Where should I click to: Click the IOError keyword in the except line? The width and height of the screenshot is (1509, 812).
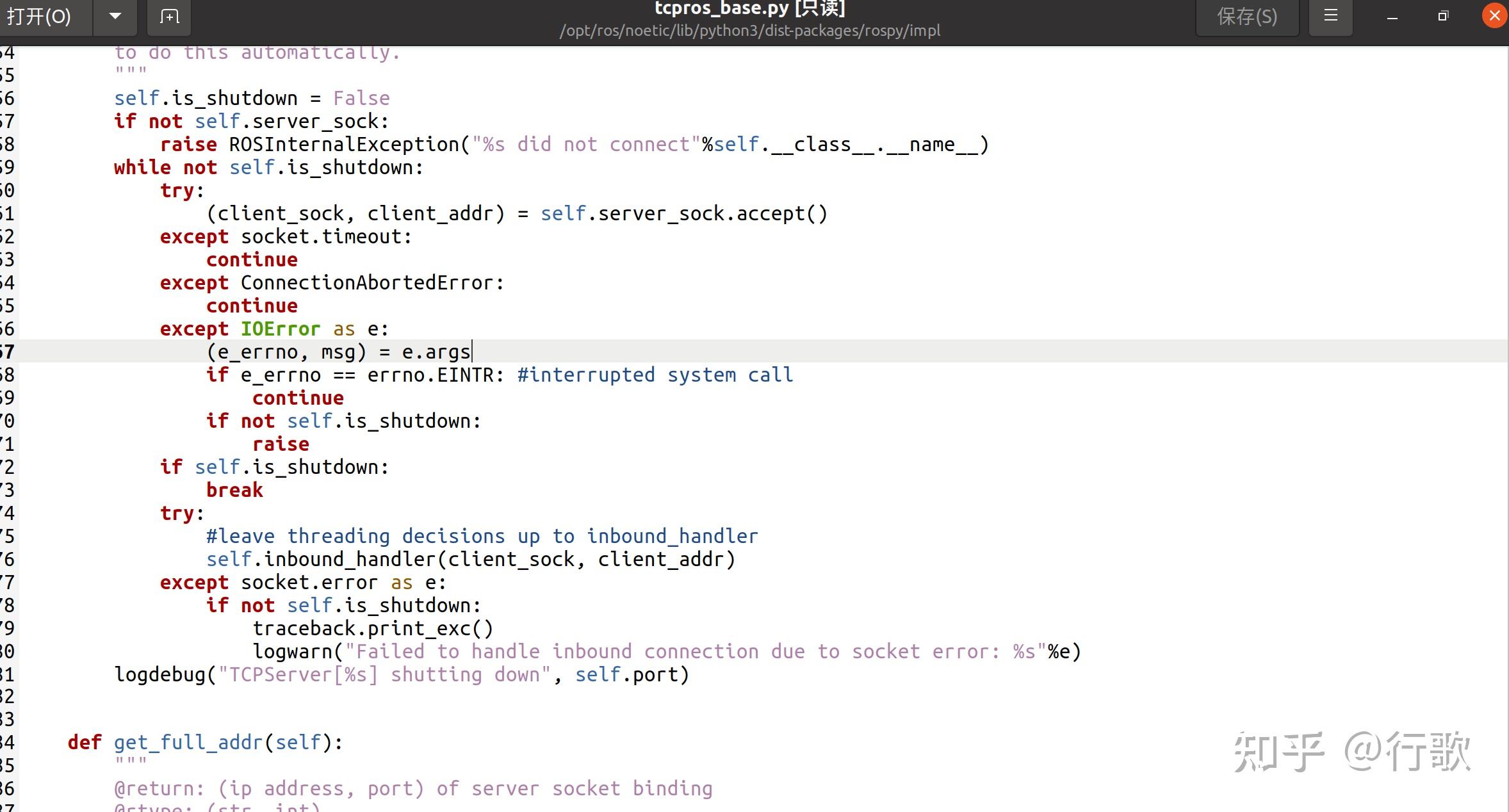coord(280,329)
